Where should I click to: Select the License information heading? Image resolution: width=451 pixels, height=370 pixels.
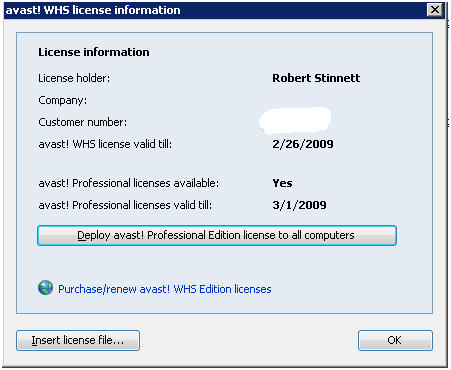tap(94, 52)
